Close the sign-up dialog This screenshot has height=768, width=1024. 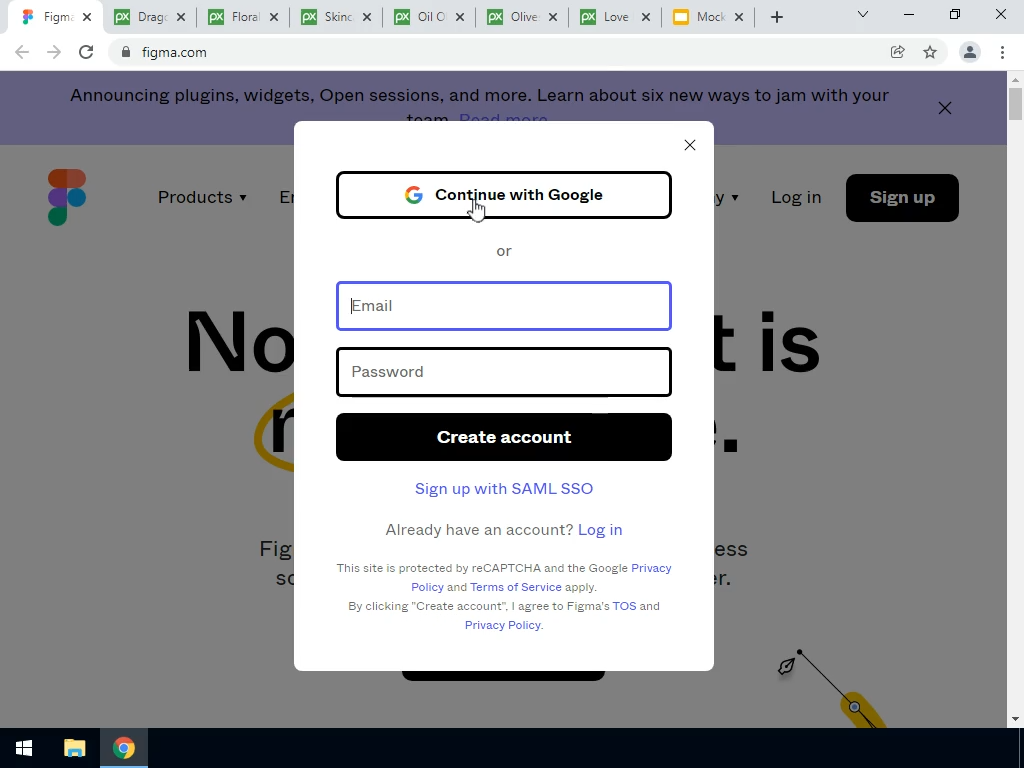(x=690, y=145)
